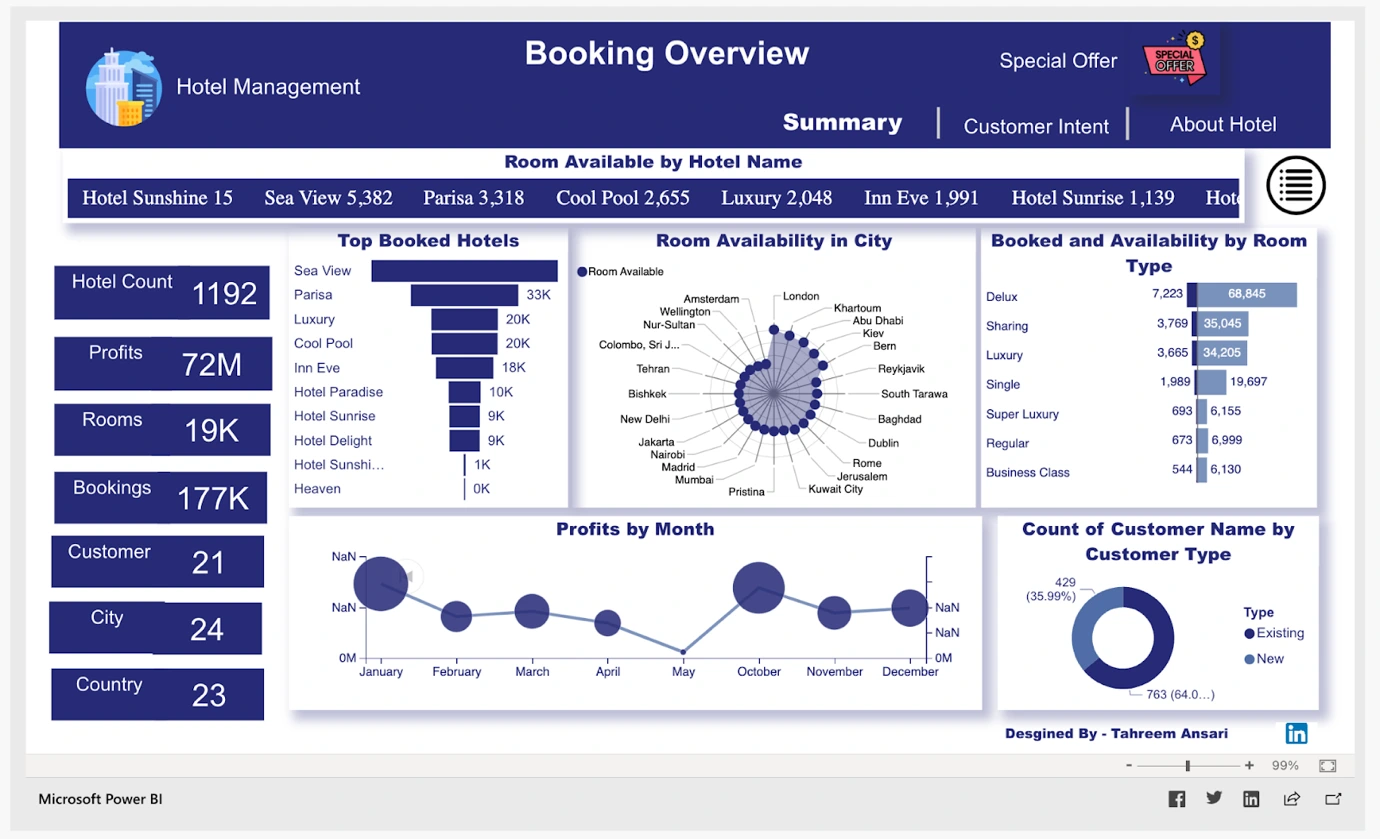Click the Desgined By - Tahreem Ansari link
Viewport: 1380px width, 839px height.
(x=1116, y=733)
